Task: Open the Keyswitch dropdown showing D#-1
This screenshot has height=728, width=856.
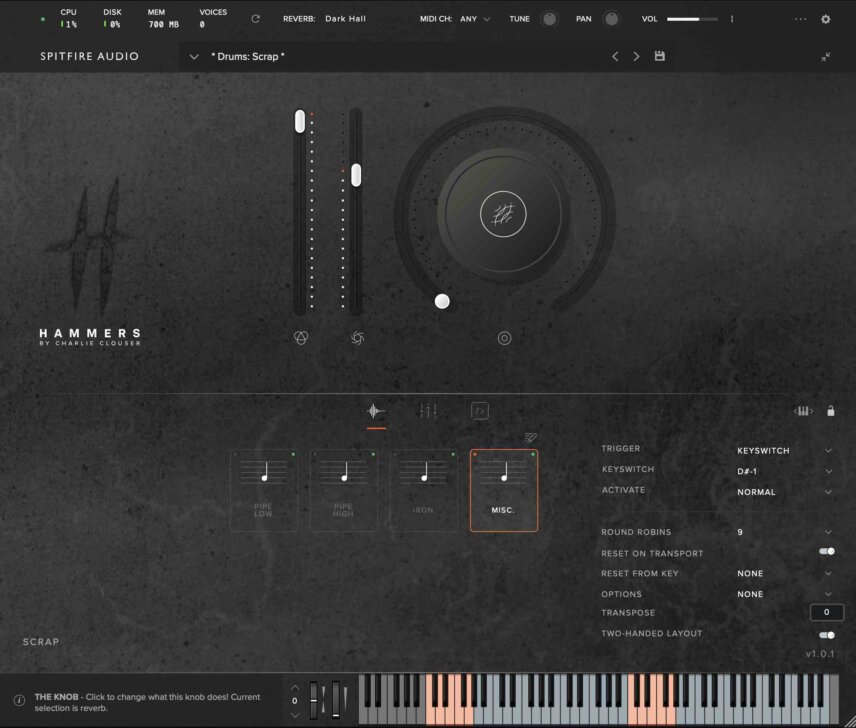Action: pos(784,471)
